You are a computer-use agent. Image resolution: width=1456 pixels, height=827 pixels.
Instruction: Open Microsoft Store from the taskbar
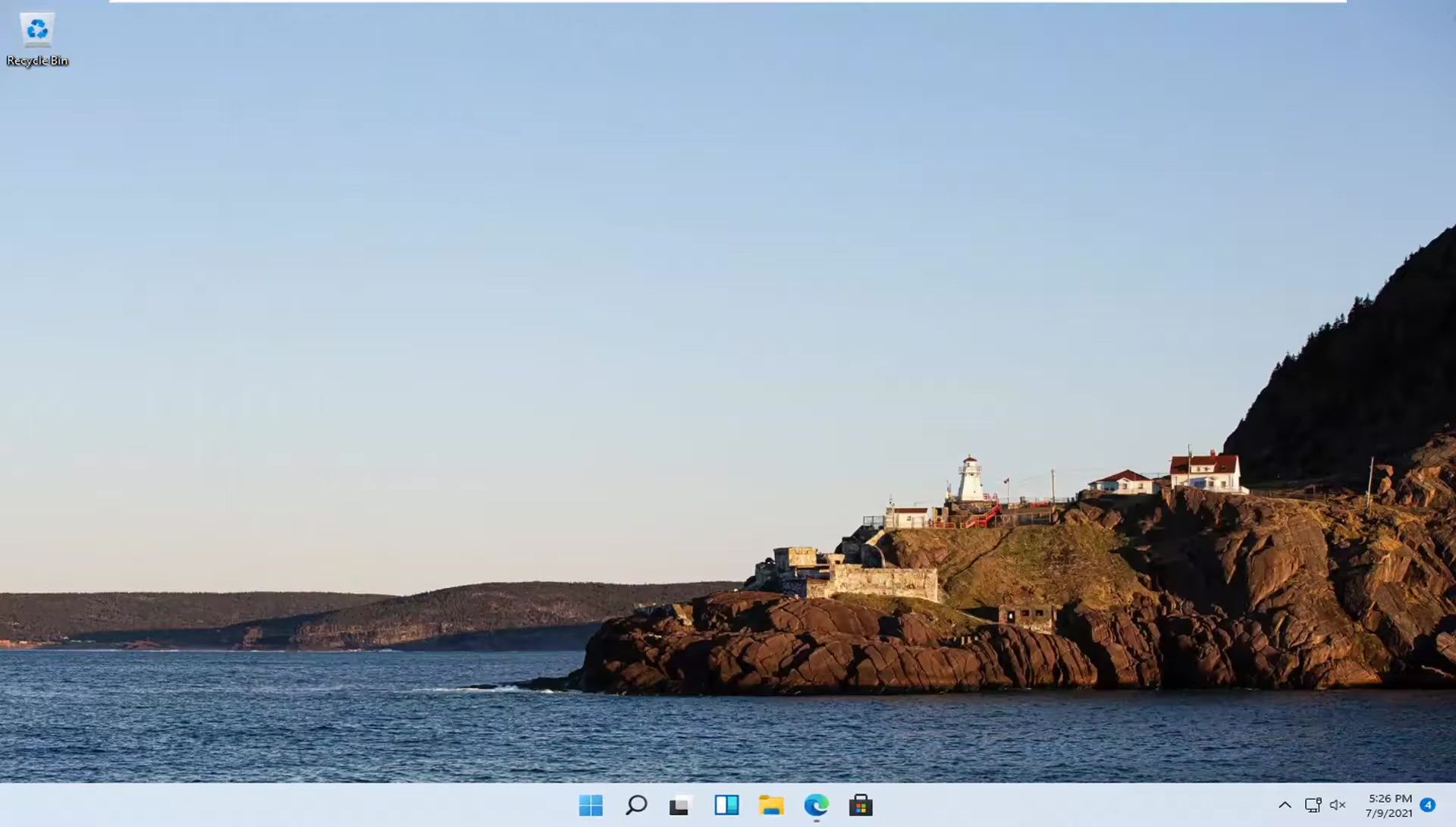coord(861,805)
